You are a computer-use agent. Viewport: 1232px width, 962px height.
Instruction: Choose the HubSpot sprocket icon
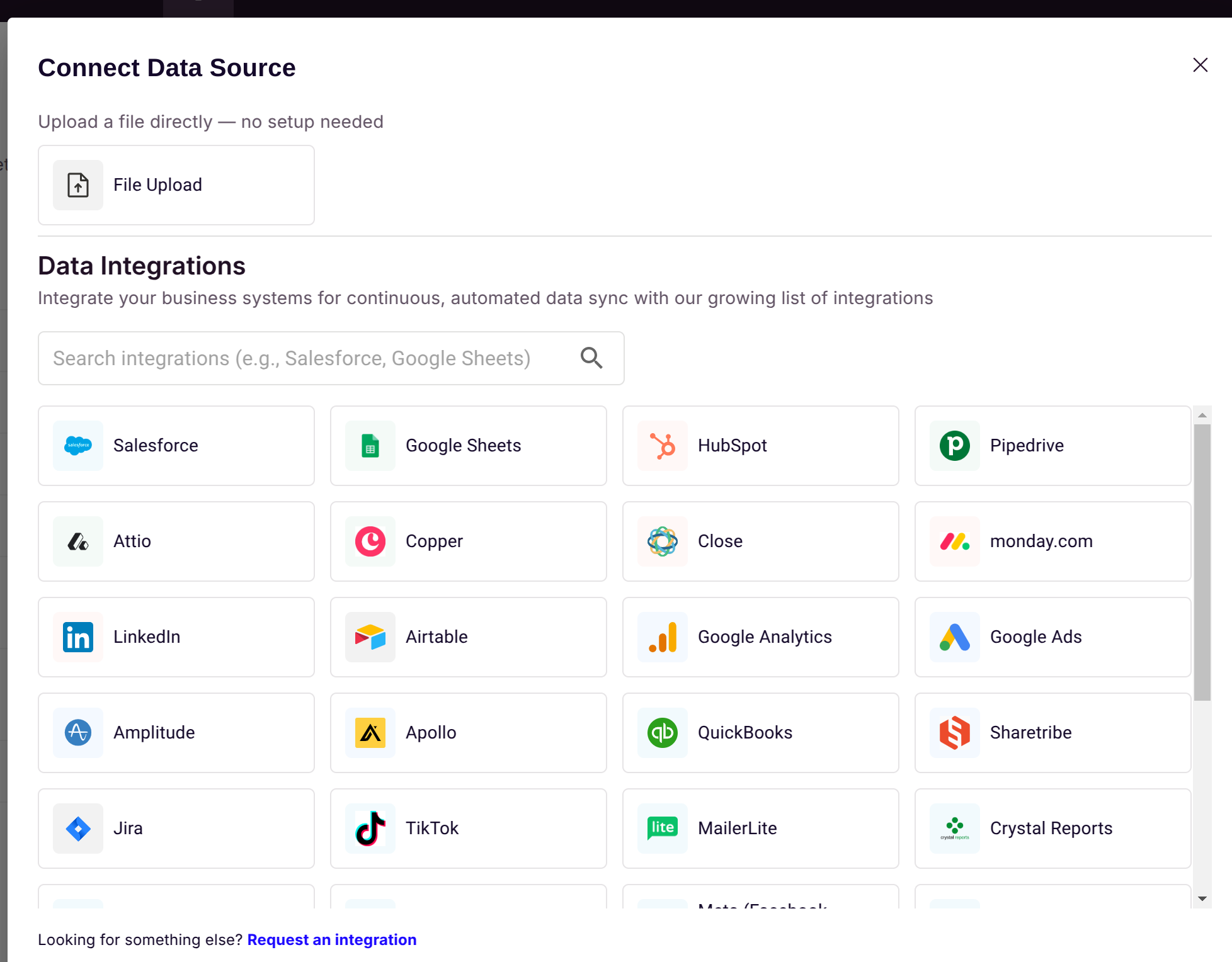pyautogui.click(x=663, y=446)
